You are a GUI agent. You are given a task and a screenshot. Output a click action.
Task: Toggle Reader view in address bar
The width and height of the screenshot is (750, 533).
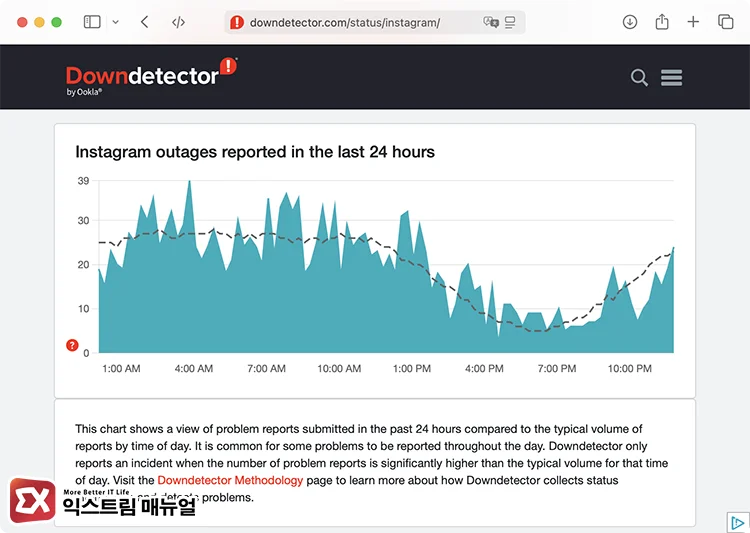pyautogui.click(x=510, y=22)
